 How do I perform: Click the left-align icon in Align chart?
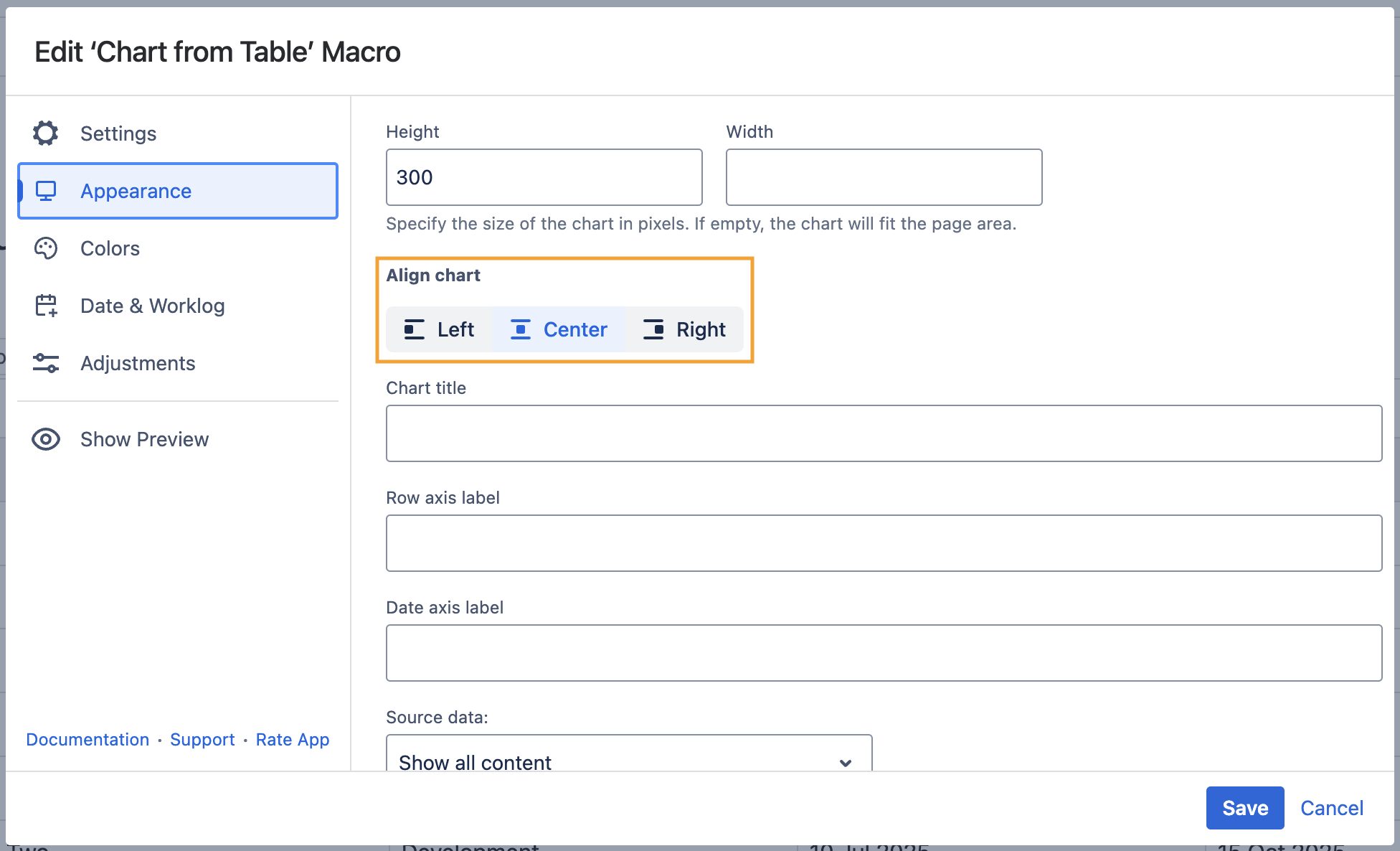(415, 329)
